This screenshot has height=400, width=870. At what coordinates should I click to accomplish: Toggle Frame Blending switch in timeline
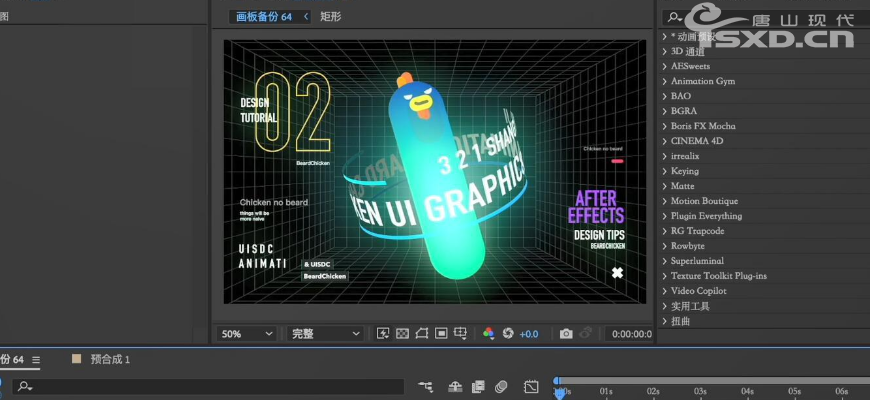tap(478, 387)
